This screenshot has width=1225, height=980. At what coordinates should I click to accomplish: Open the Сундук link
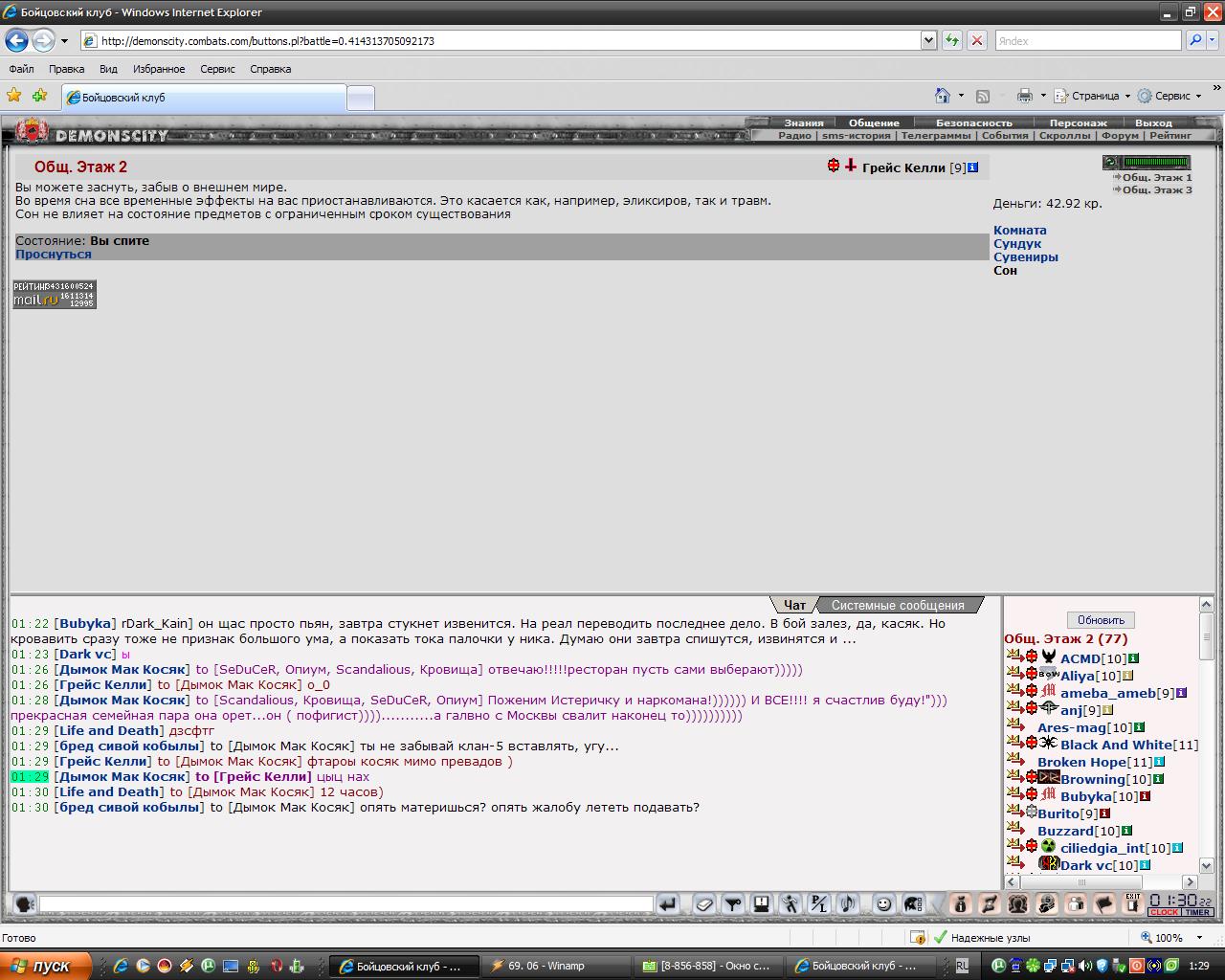[1017, 243]
